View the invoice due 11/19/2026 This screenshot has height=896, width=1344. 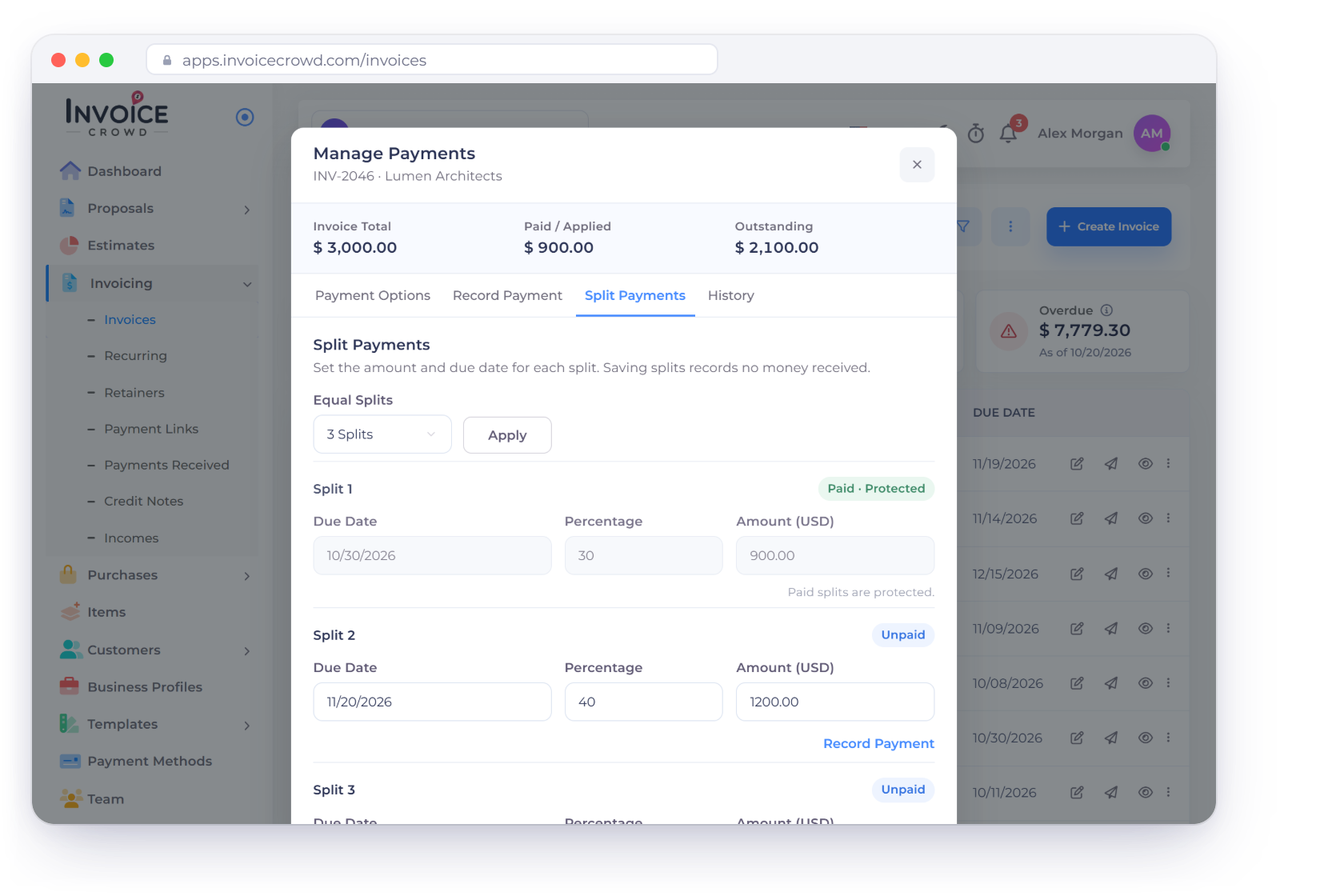click(1146, 463)
